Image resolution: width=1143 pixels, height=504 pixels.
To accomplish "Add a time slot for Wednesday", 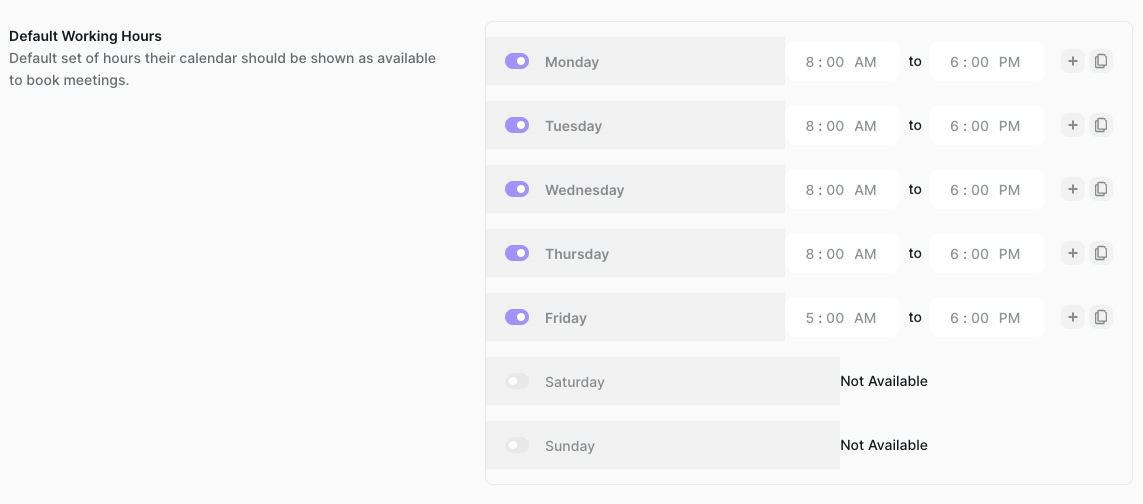I will tap(1072, 190).
